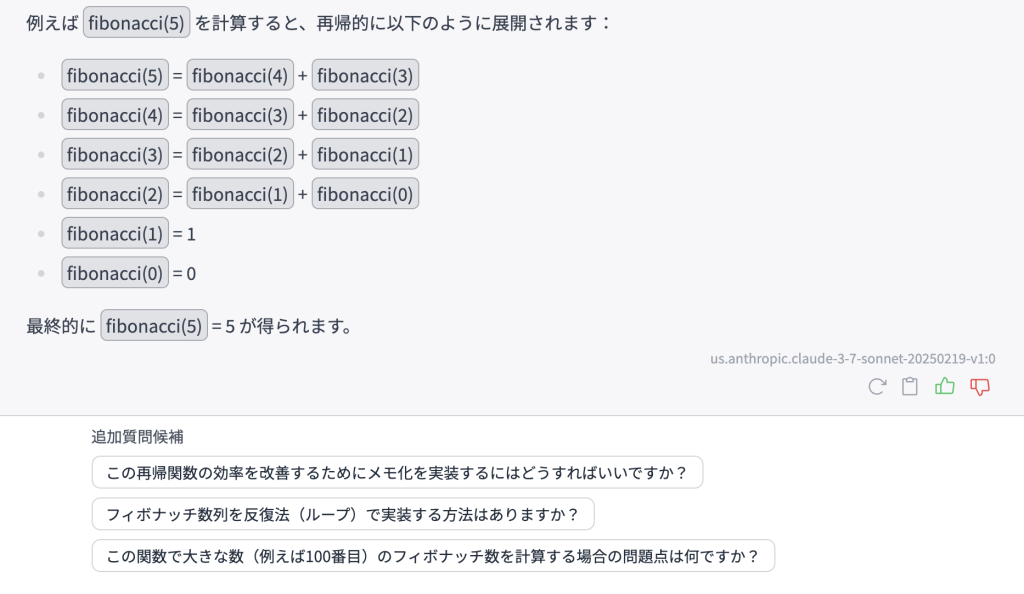
Task: Select the fibonacci(3) chip in the third bullet
Action: coord(114,154)
